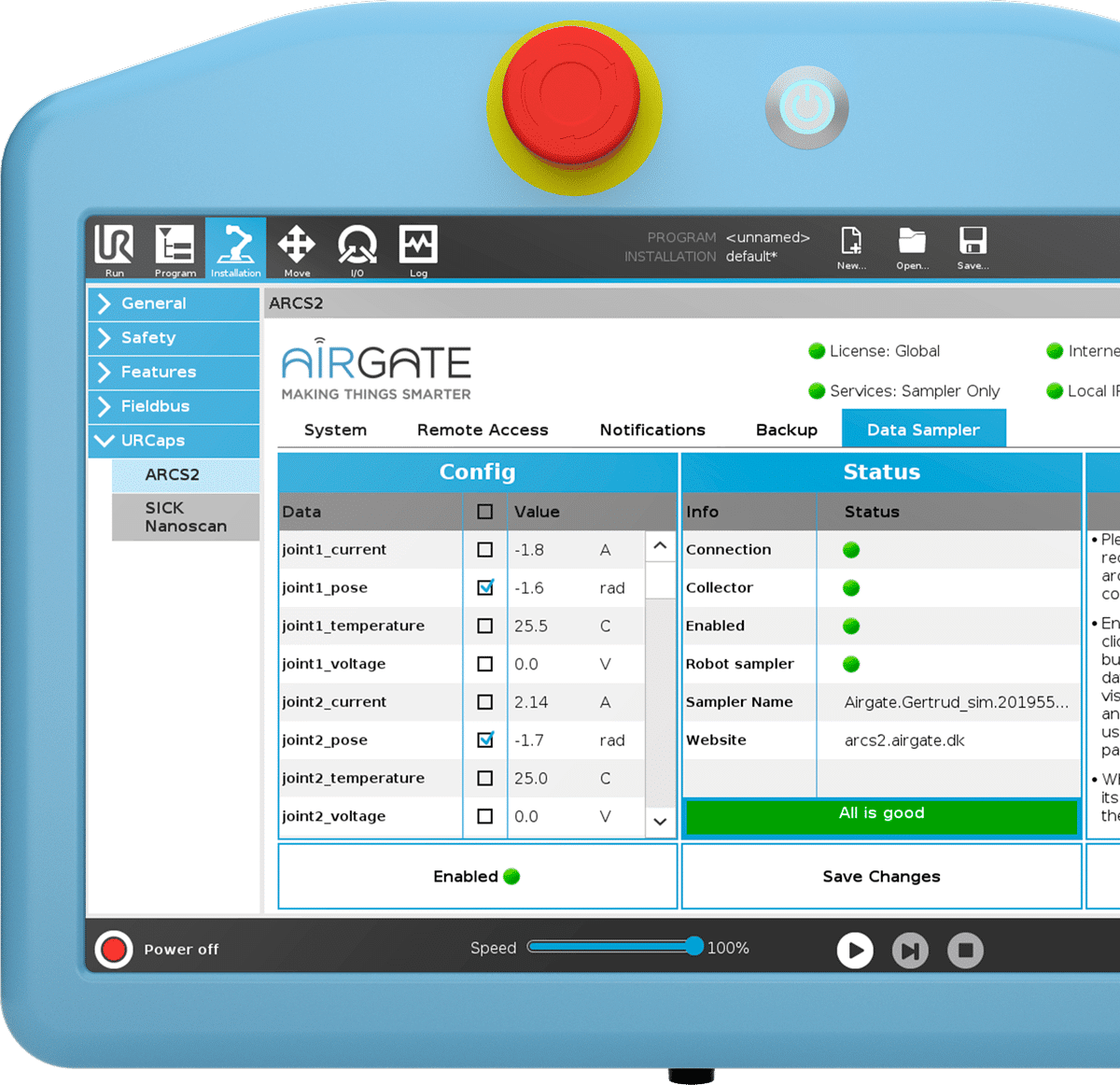Enable the joint1_voltage checkbox

(485, 664)
